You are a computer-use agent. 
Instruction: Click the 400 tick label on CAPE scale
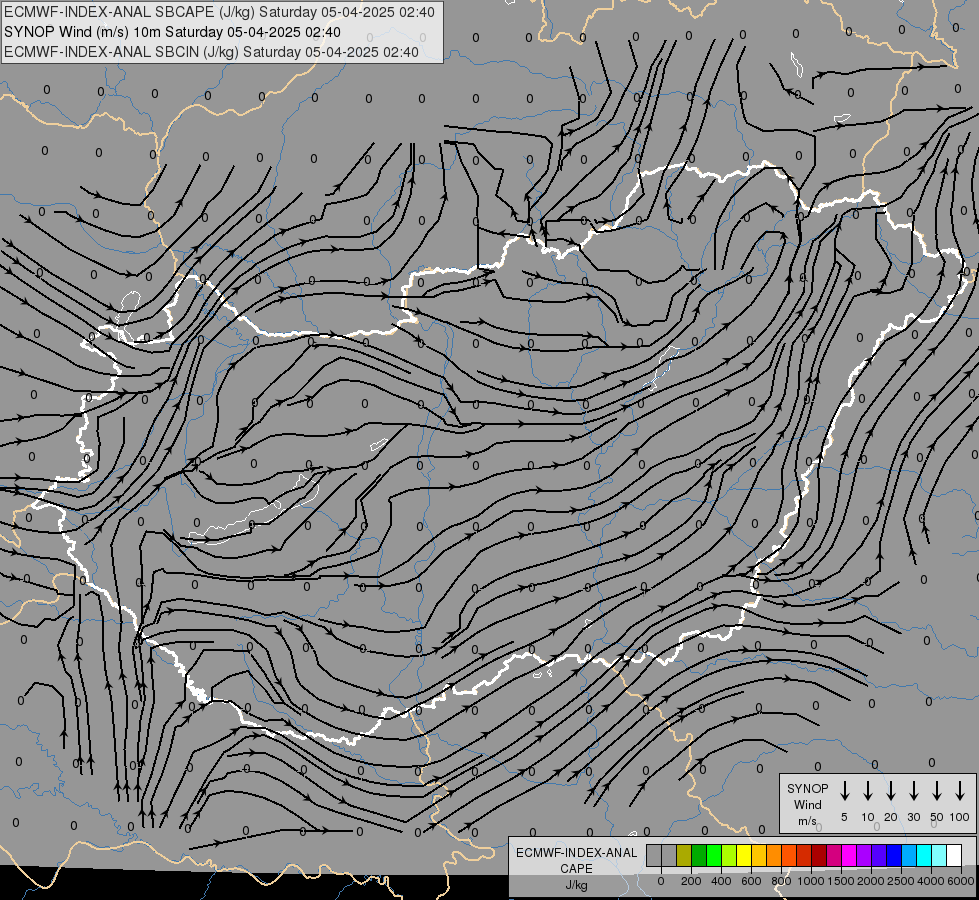coord(721,881)
